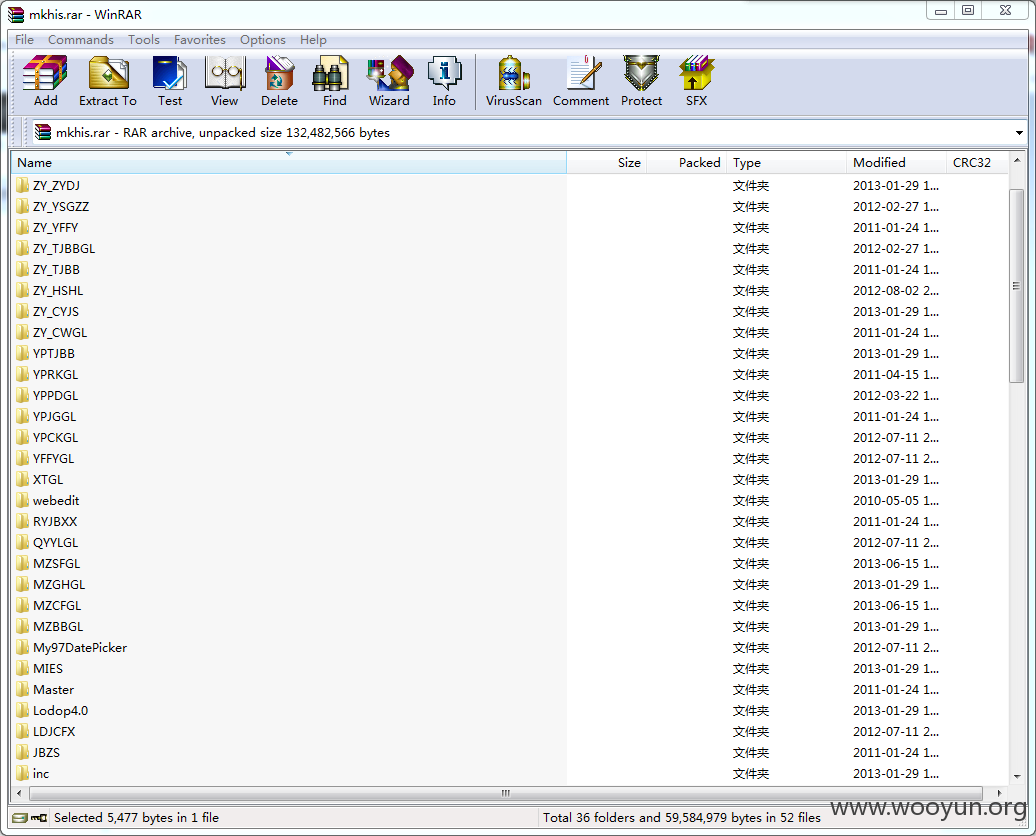
Task: Sort by the Modified column header
Action: [x=895, y=163]
